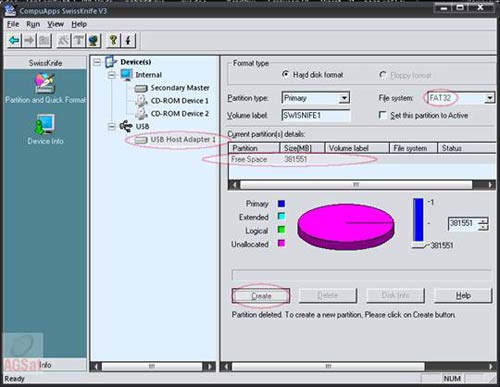Click the blue partition size slider bar

point(418,220)
